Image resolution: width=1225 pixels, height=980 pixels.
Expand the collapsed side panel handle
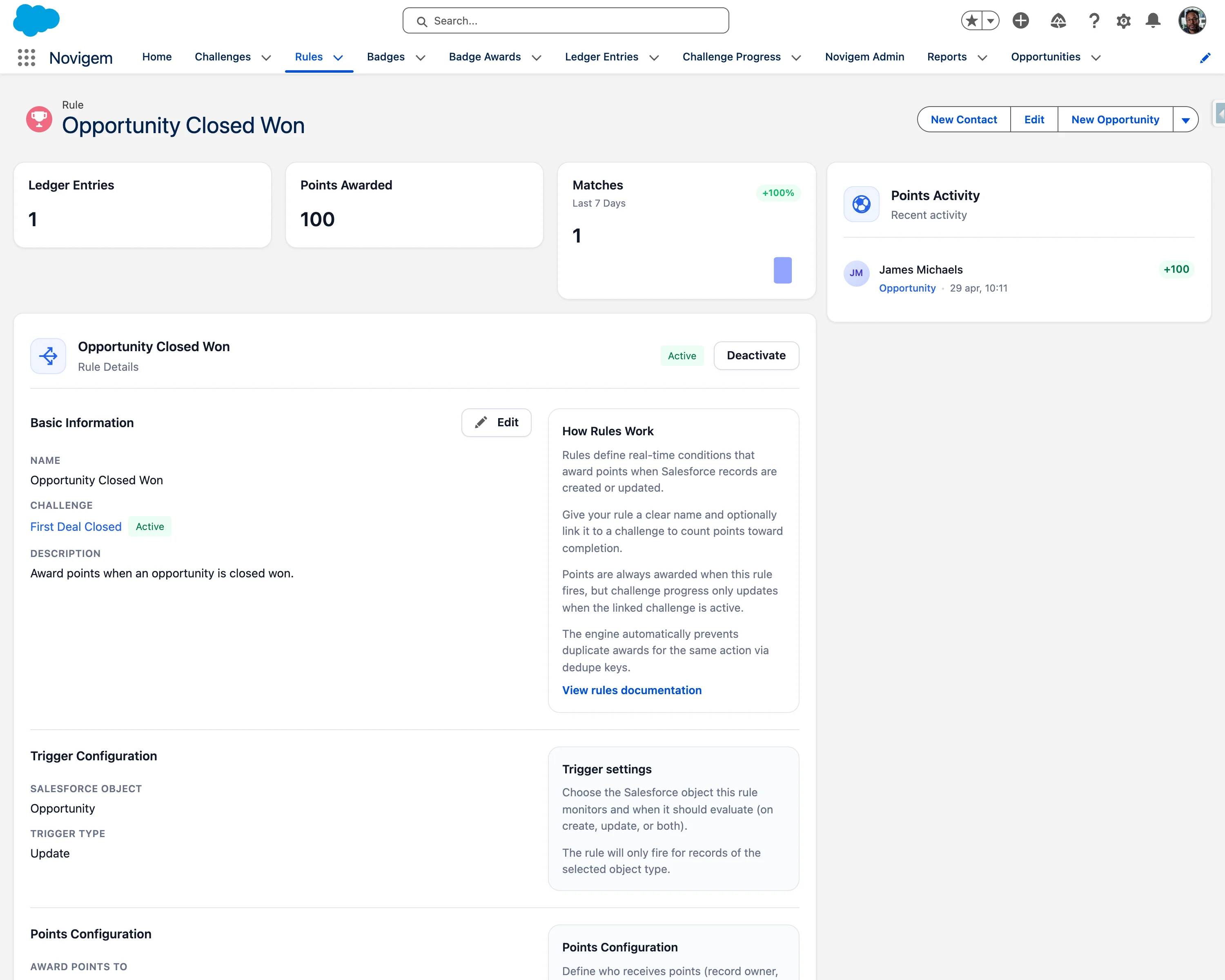coord(1219,114)
